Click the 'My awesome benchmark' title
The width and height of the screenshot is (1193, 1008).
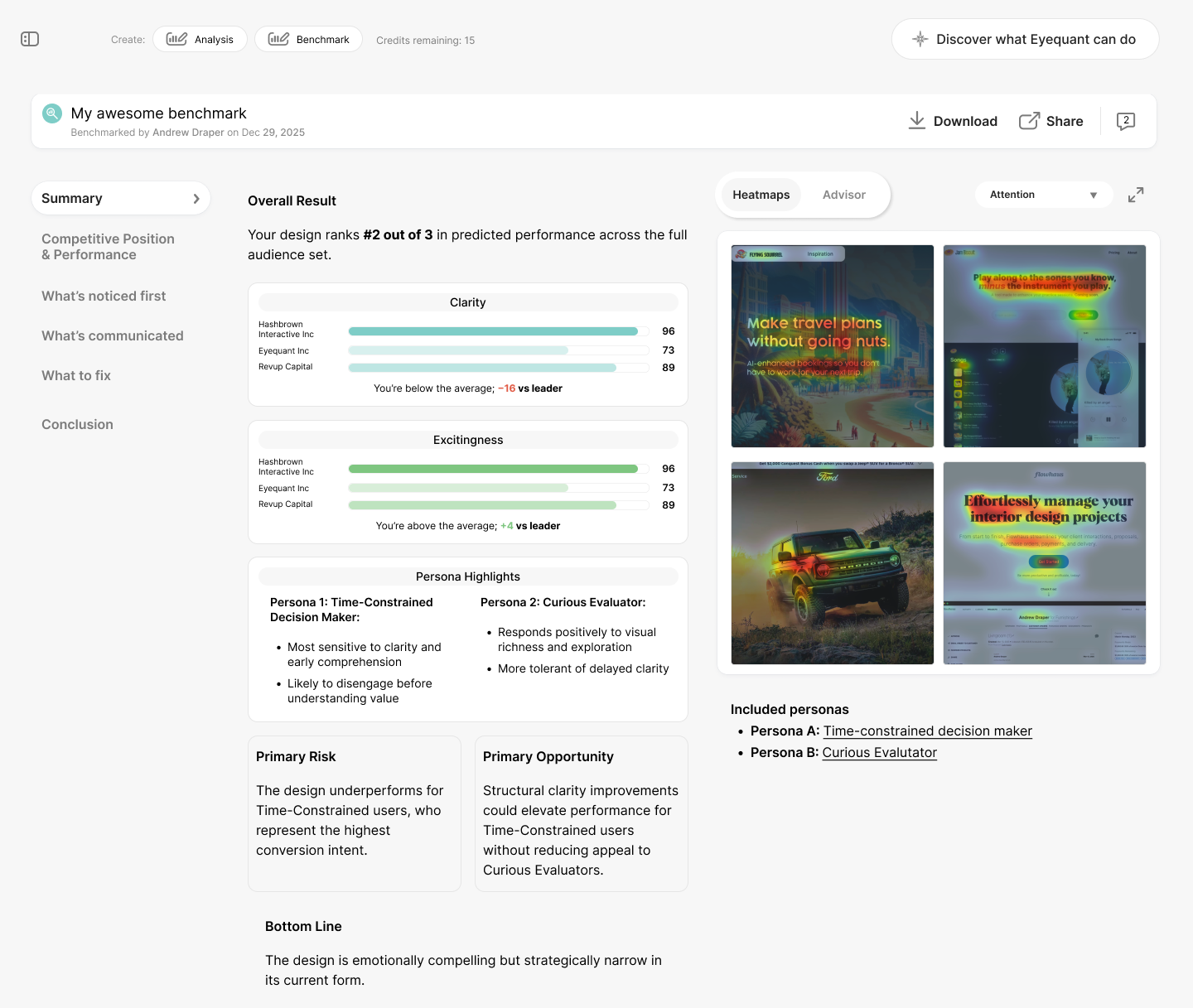[x=159, y=113]
